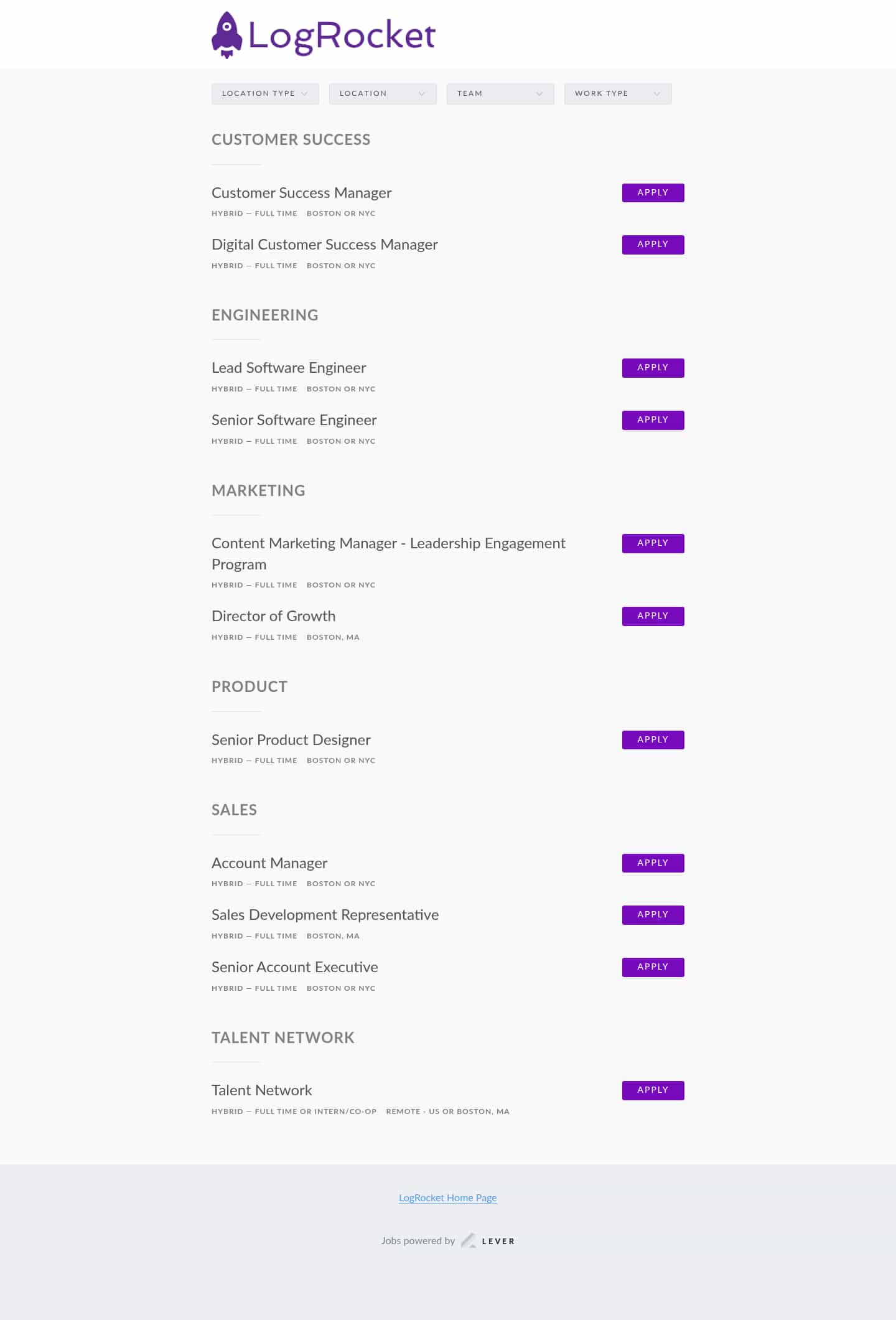Viewport: 896px width, 1320px height.
Task: Apply for Director of Growth role
Action: (x=653, y=616)
